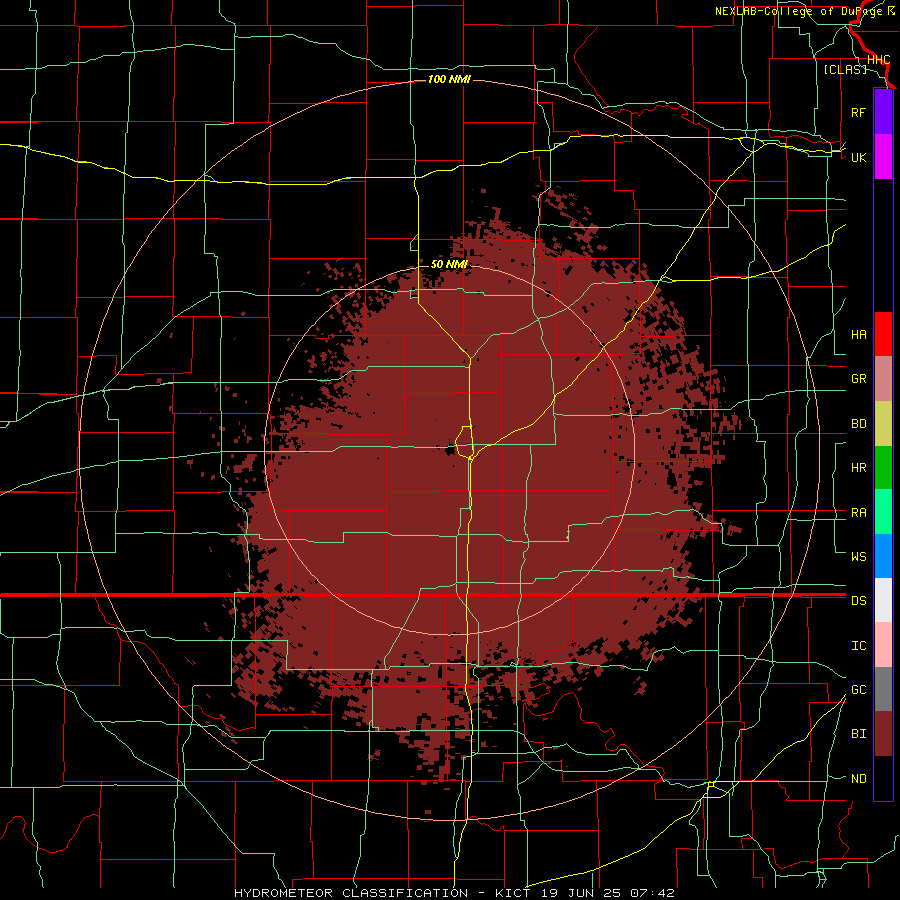Click the HHC product code label
Screen dimensions: 900x900
coord(878,60)
